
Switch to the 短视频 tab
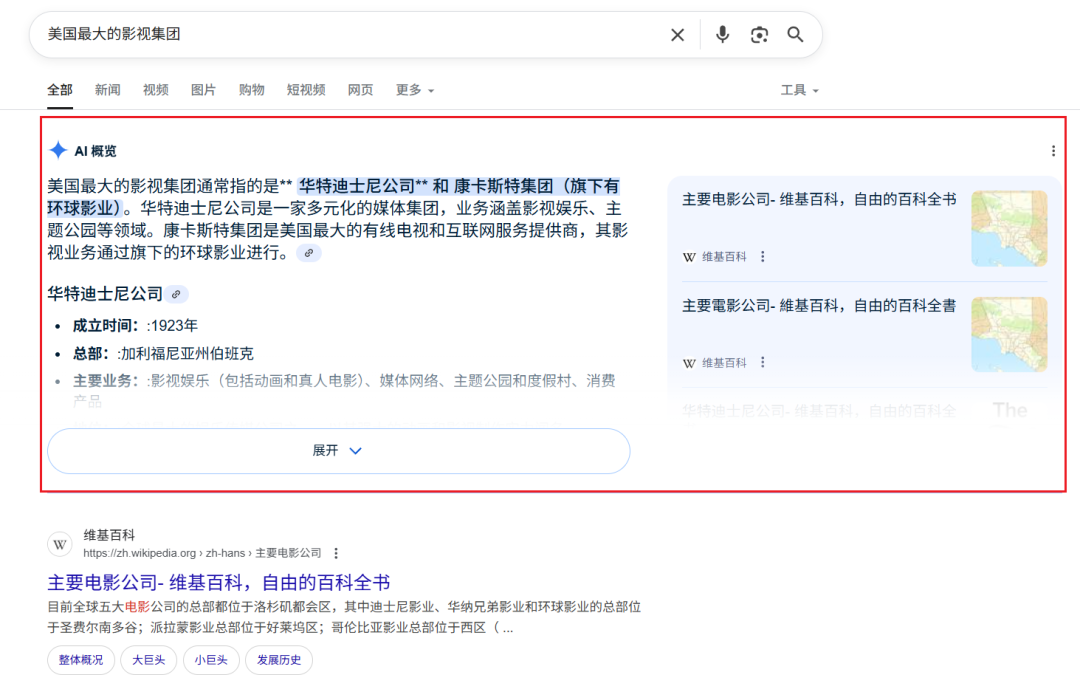point(306,90)
